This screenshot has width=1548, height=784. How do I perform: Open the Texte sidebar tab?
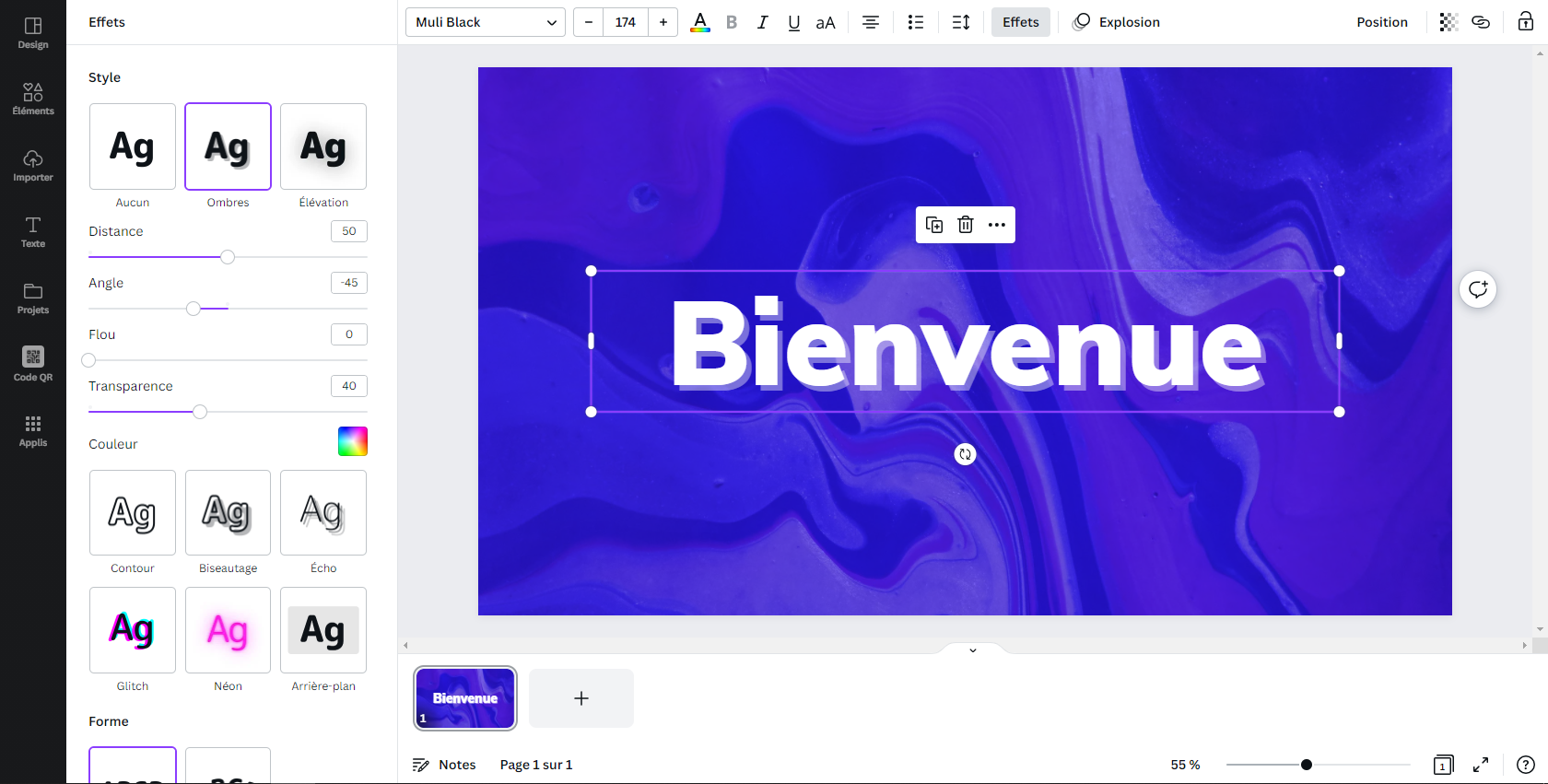coord(33,231)
